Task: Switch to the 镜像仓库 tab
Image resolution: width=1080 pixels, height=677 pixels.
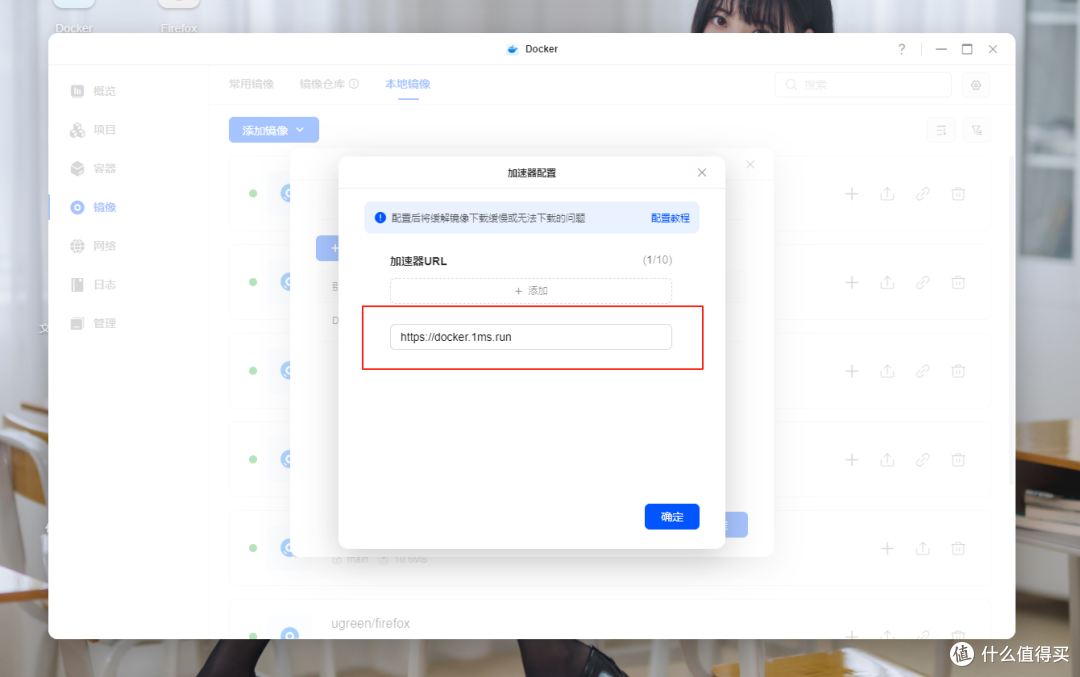Action: pos(322,84)
